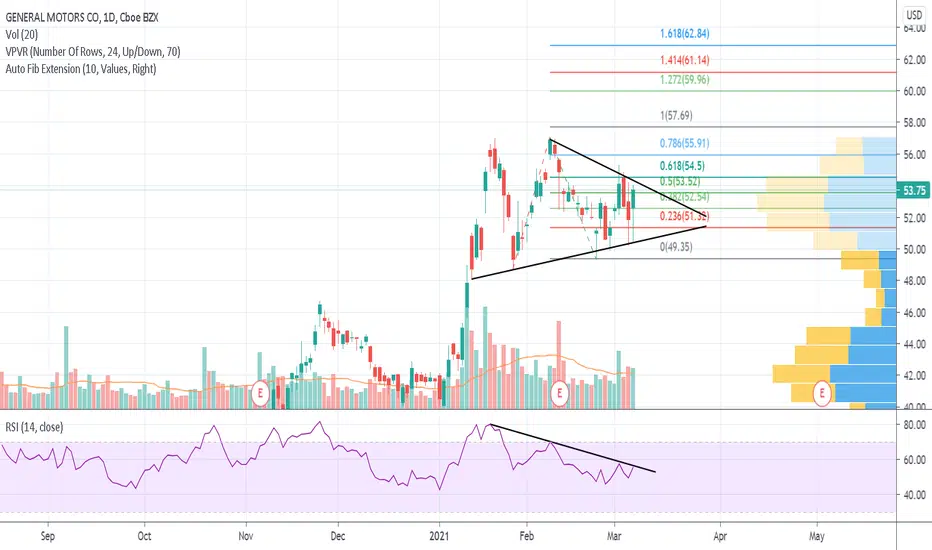Click the 1.414(61.14) Fibonacci level label
Screen dimensions: 932x550
pyautogui.click(x=684, y=60)
